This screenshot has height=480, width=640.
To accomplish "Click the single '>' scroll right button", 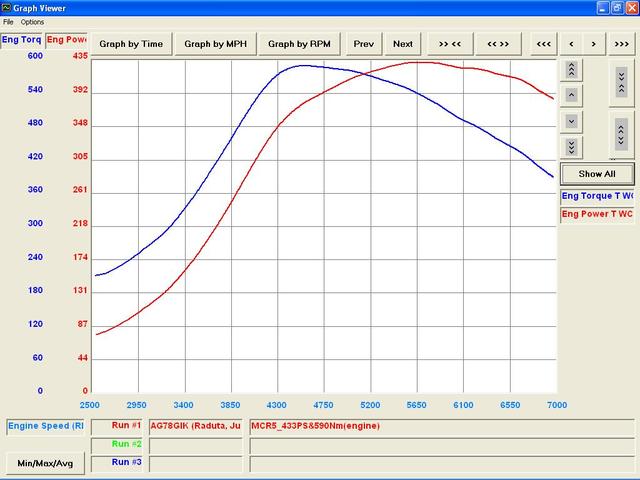I will click(x=594, y=44).
